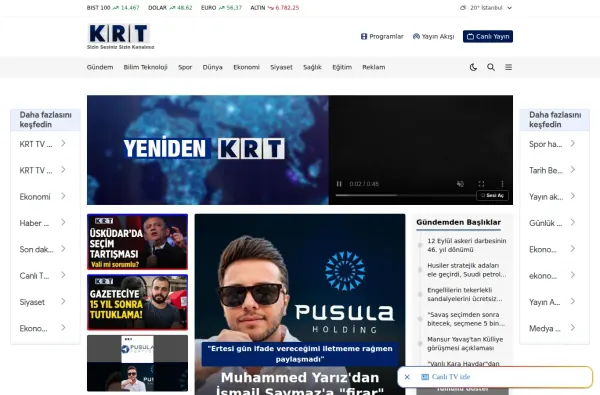Open right sidebar Yayın ak... chevron
This screenshot has height=395, width=600.
coord(572,196)
